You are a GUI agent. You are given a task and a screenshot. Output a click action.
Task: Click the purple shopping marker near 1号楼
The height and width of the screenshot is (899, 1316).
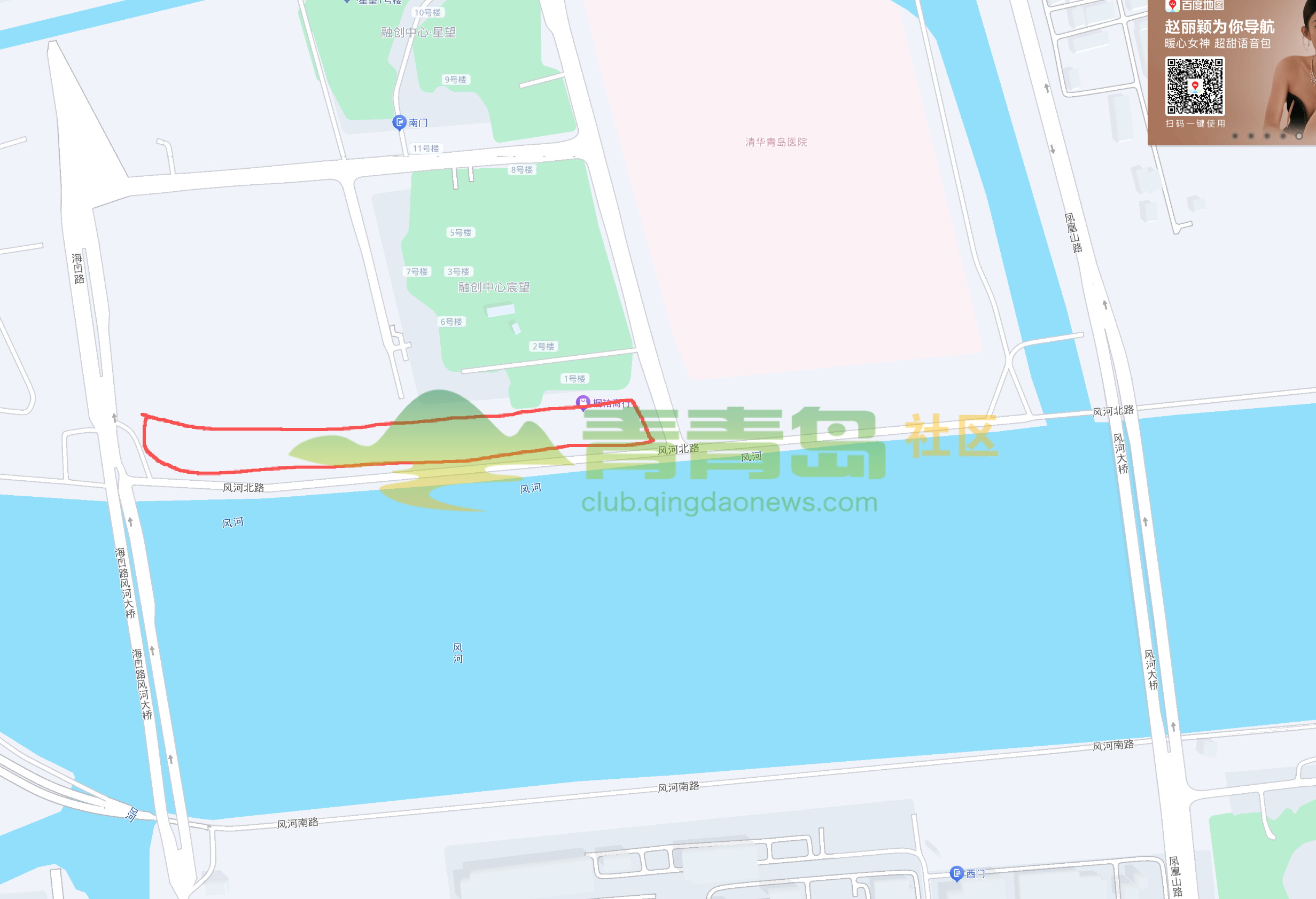(x=583, y=403)
